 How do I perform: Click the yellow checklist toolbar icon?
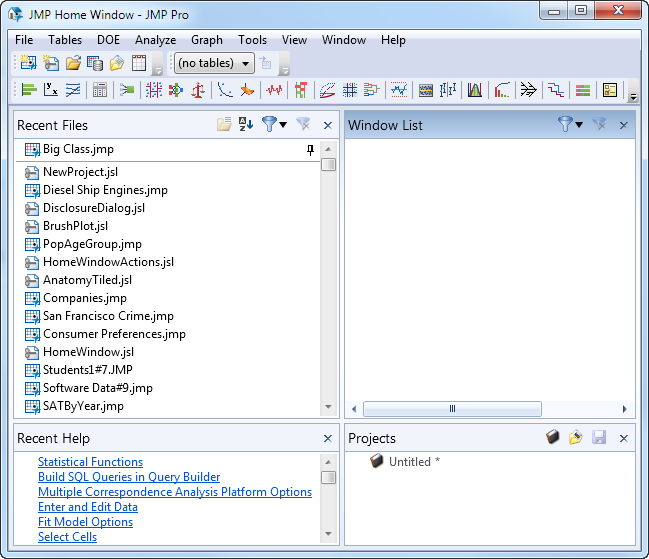(x=610, y=89)
